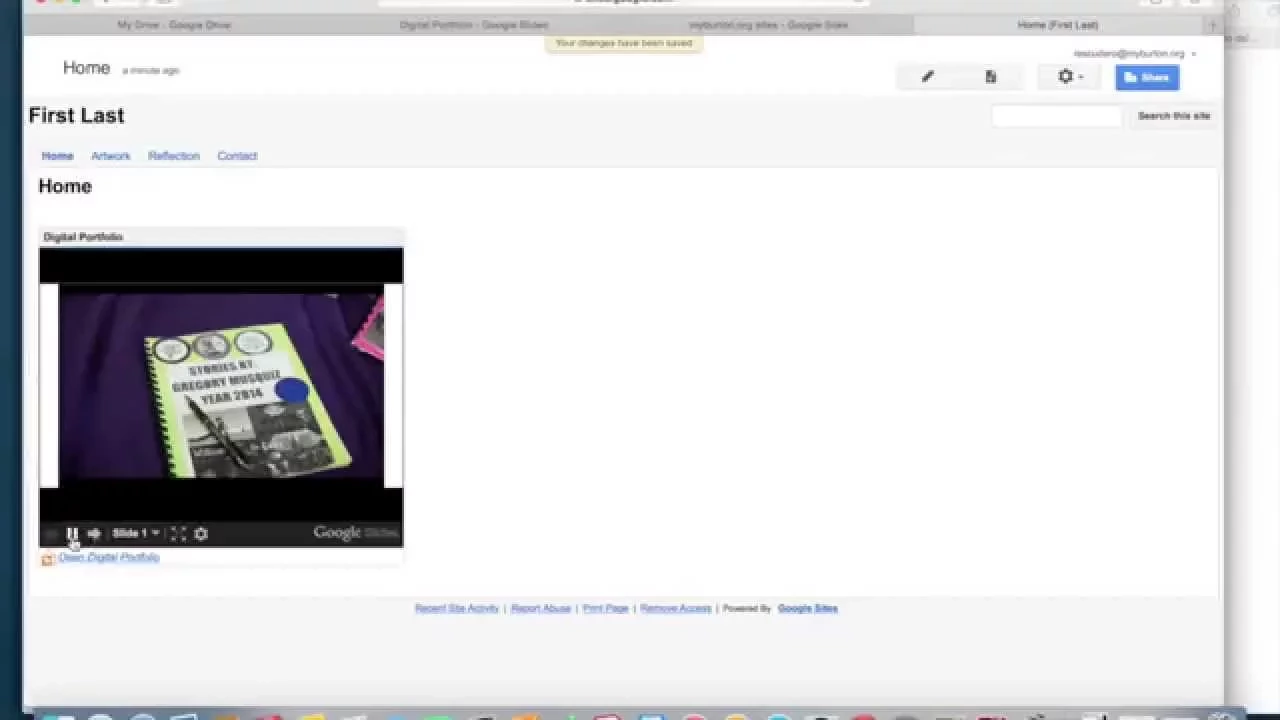Click the Google Sites footer link
This screenshot has height=720, width=1280.
(808, 608)
